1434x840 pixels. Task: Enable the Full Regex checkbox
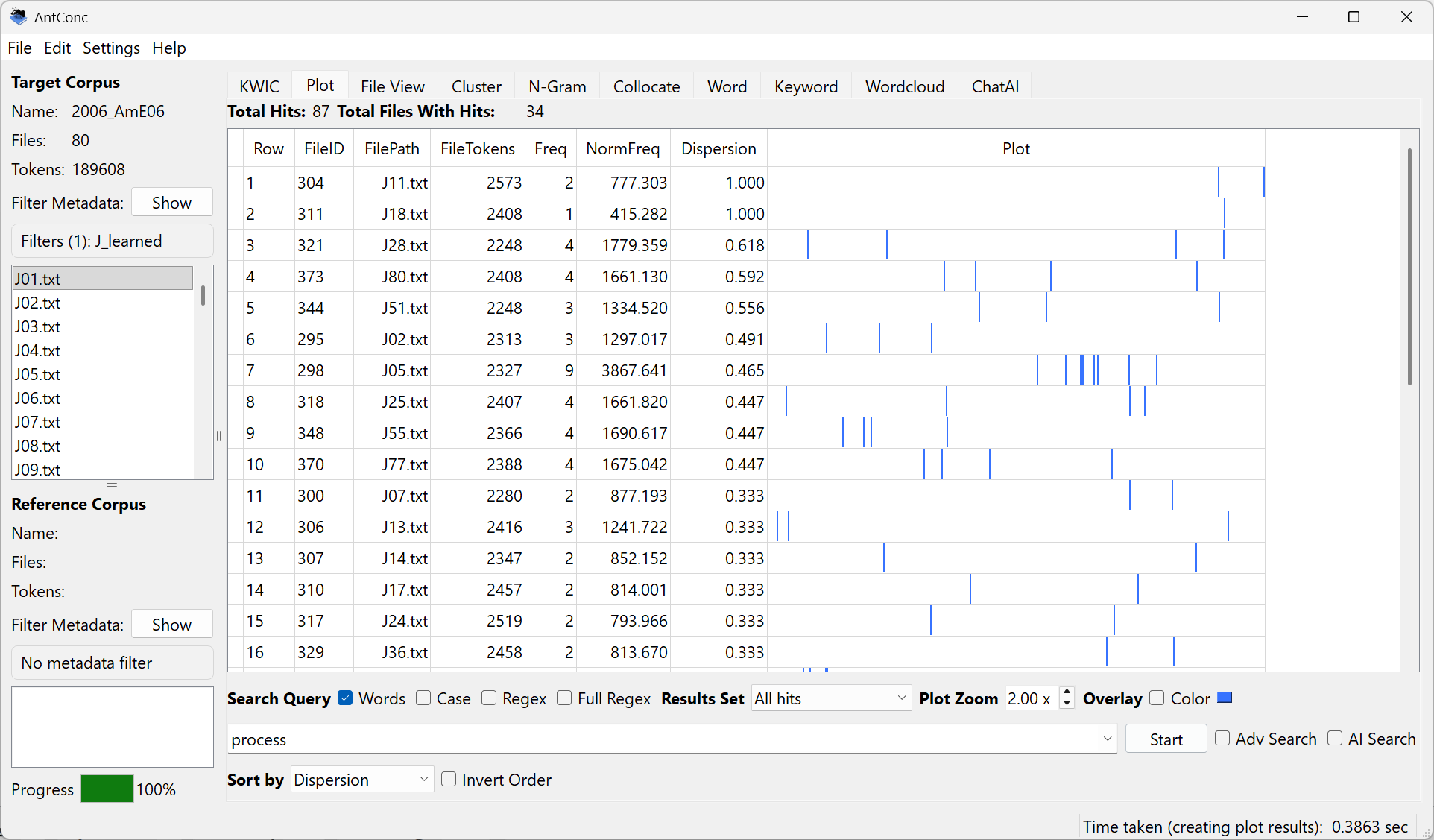click(564, 698)
